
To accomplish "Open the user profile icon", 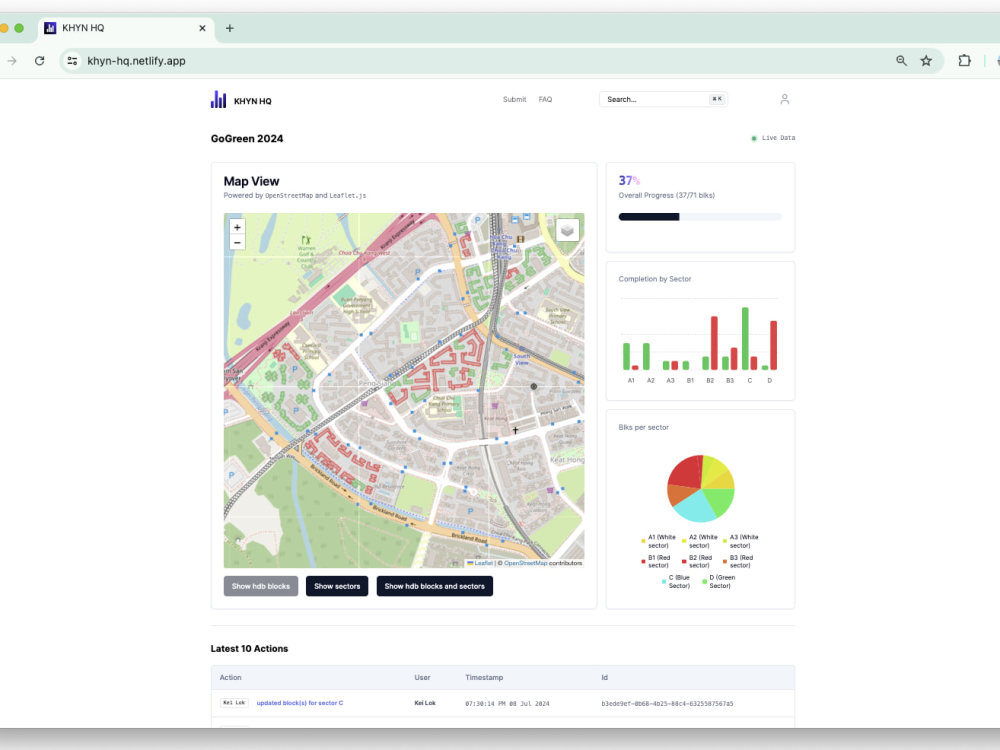I will point(784,99).
